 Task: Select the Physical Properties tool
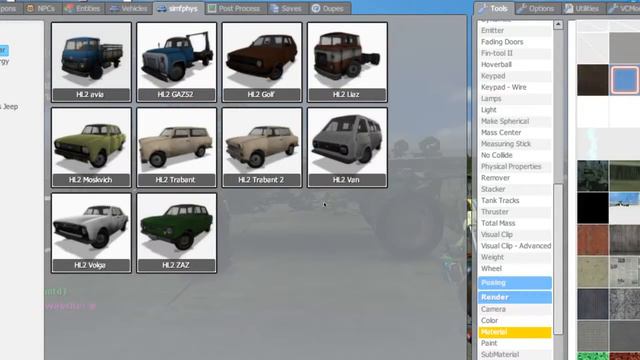pos(515,167)
